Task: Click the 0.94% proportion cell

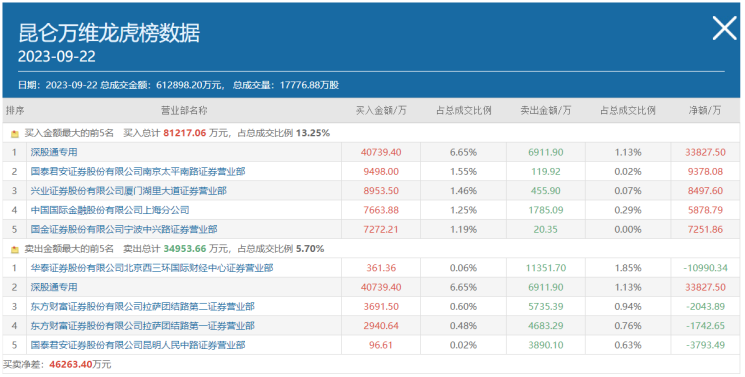Action: point(628,306)
